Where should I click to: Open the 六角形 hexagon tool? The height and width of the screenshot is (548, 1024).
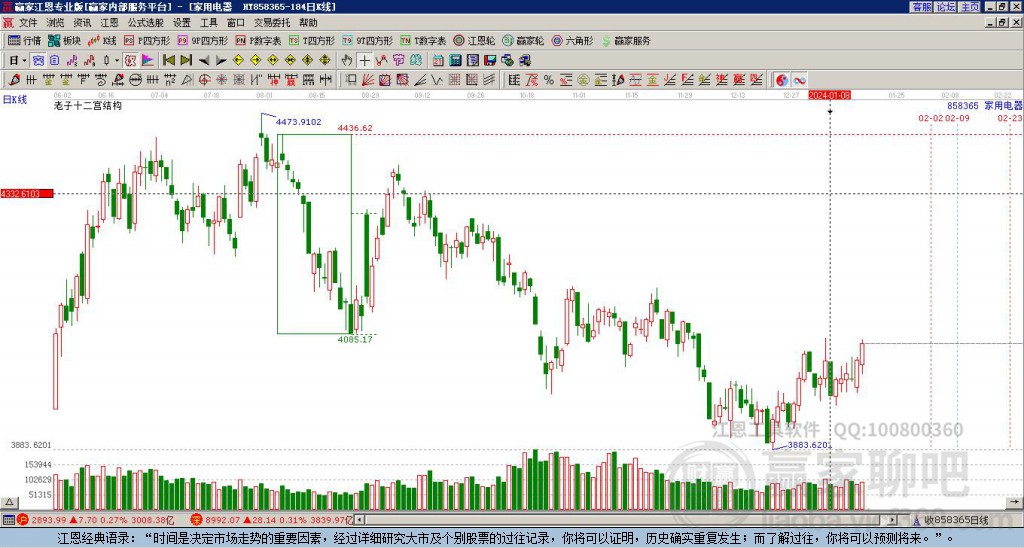pyautogui.click(x=572, y=40)
